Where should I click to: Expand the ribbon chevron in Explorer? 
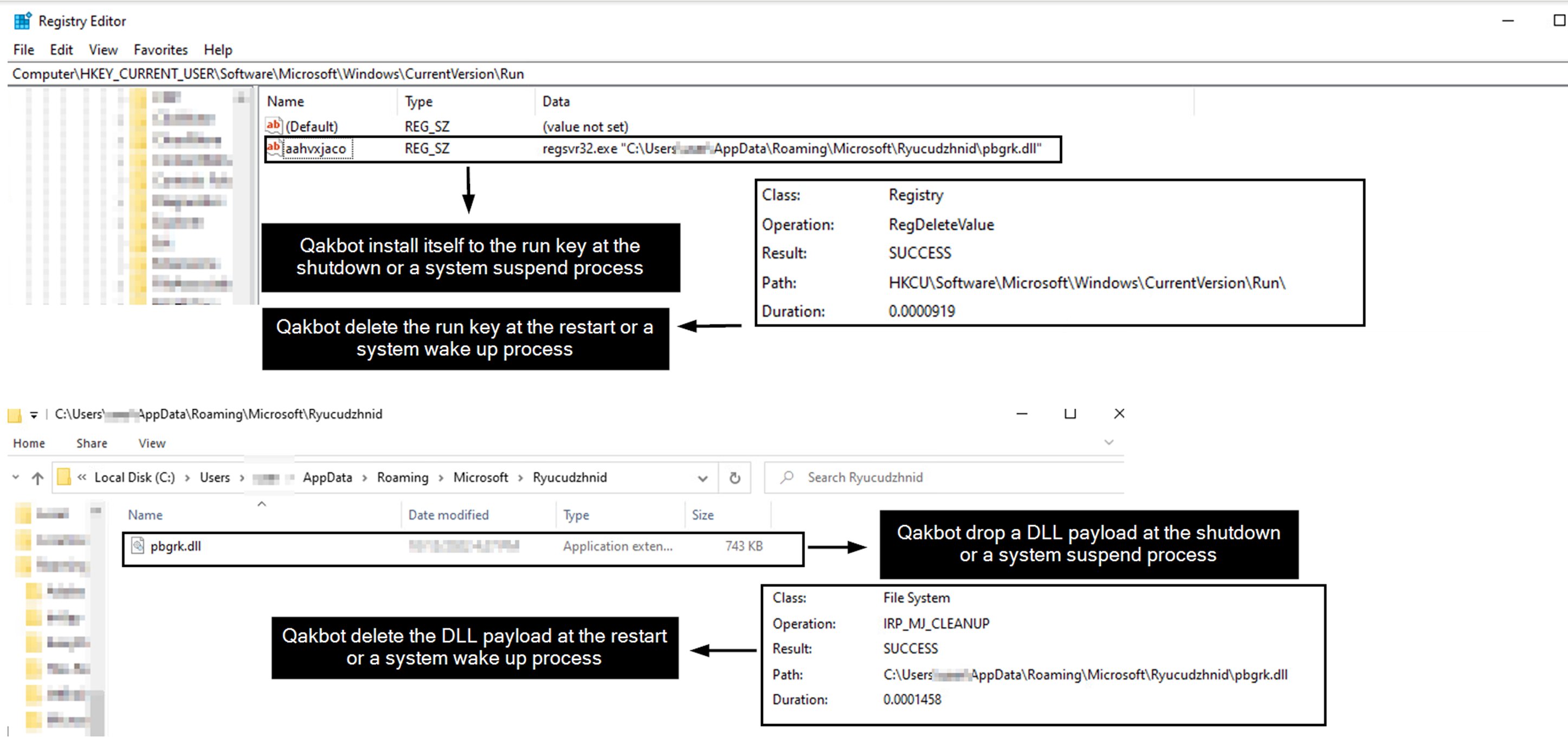click(1108, 443)
